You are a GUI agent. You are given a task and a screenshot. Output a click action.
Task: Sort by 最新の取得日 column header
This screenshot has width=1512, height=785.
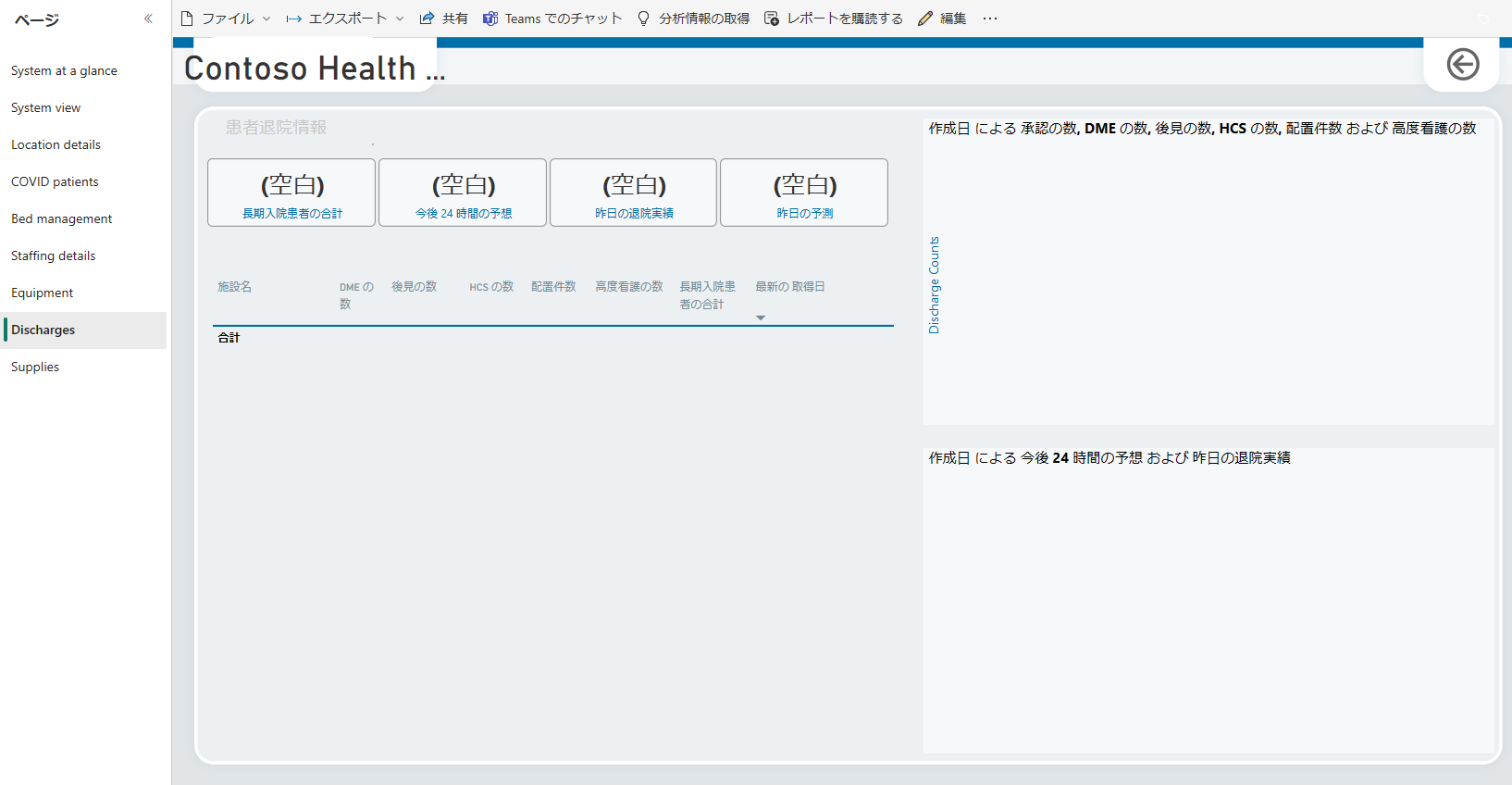point(789,287)
